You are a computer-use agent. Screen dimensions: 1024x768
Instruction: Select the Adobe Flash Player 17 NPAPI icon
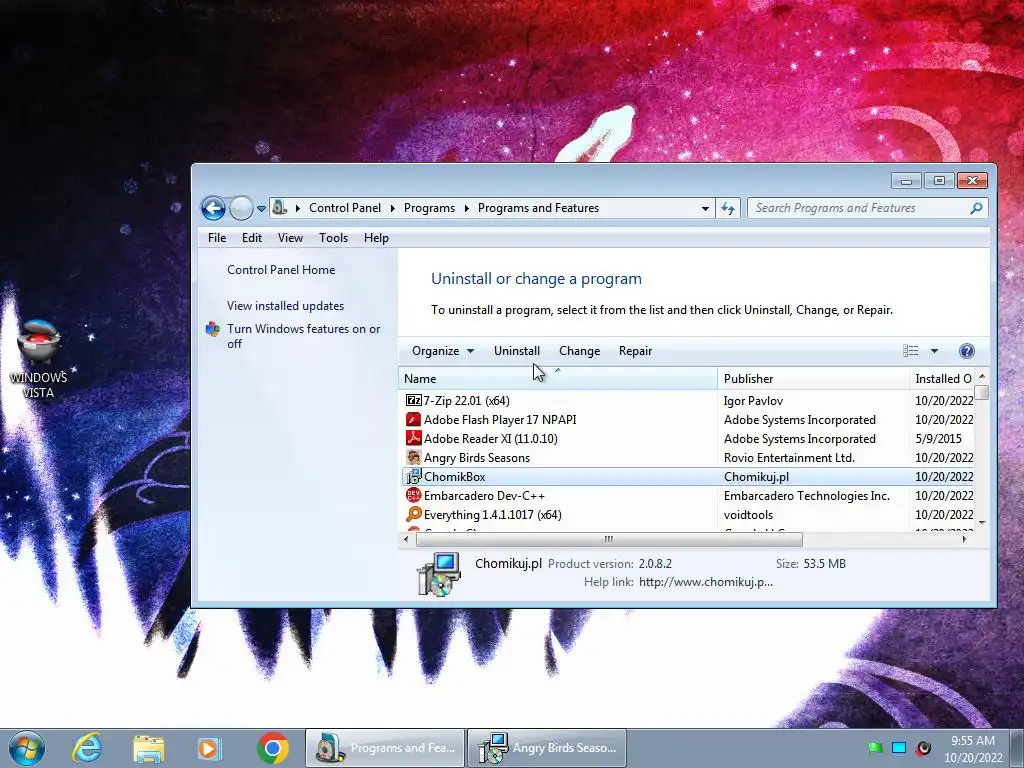[413, 419]
